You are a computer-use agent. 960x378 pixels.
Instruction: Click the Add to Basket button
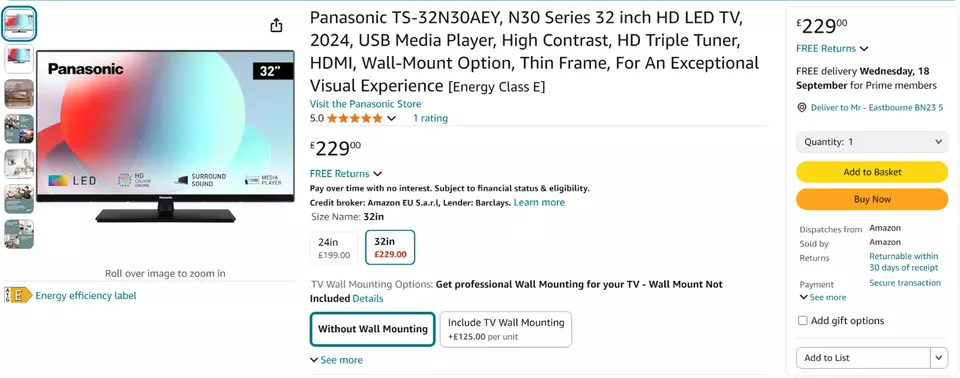[872, 172]
